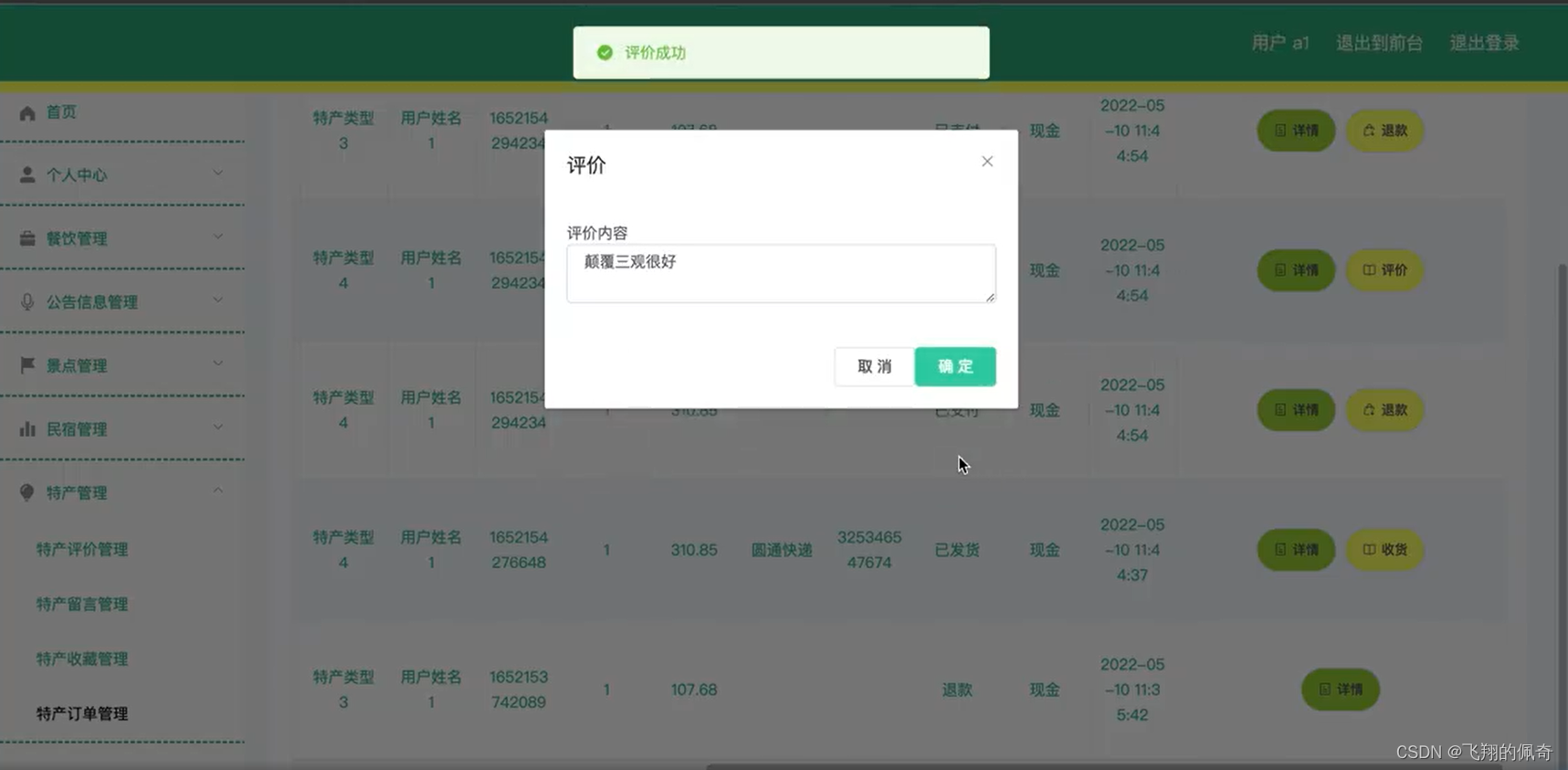Click the 民宿管理 bar chart icon

27,428
